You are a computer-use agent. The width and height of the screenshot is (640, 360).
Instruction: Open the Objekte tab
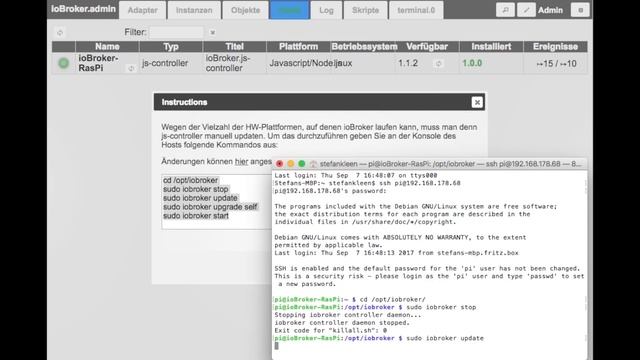[245, 10]
